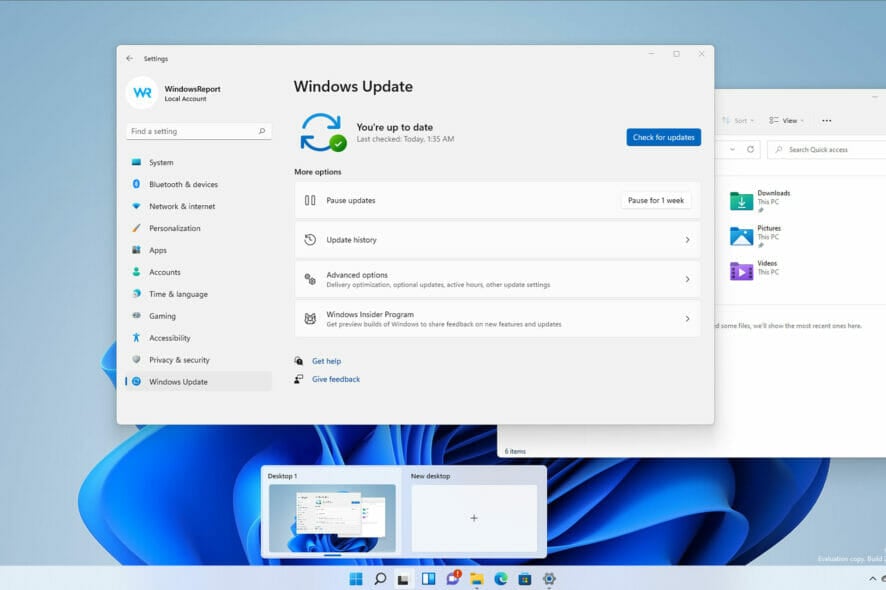The width and height of the screenshot is (886, 590).
Task: Open the View dropdown in File Explorer
Action: pyautogui.click(x=788, y=120)
